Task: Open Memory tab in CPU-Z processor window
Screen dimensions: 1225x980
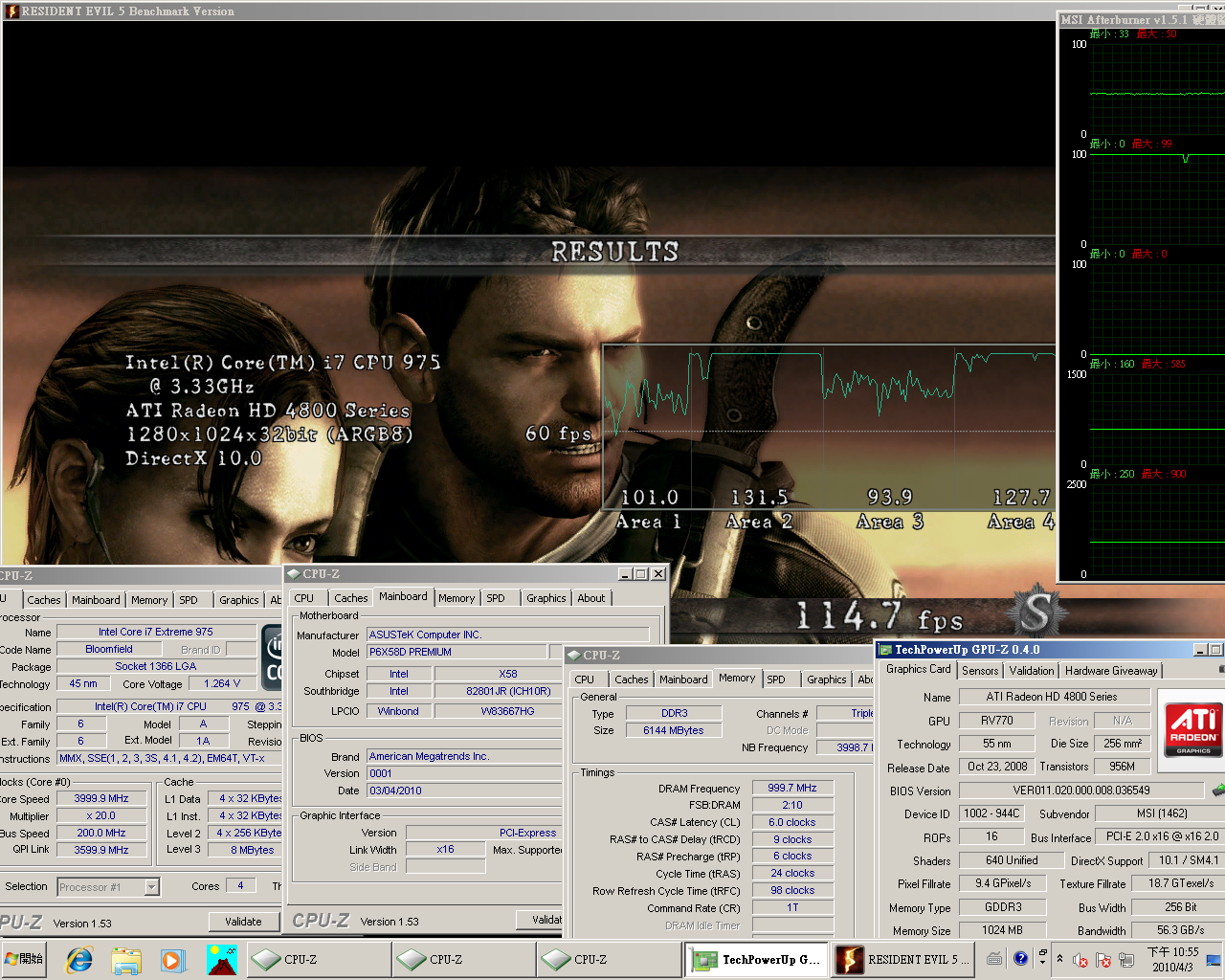Action: [149, 600]
